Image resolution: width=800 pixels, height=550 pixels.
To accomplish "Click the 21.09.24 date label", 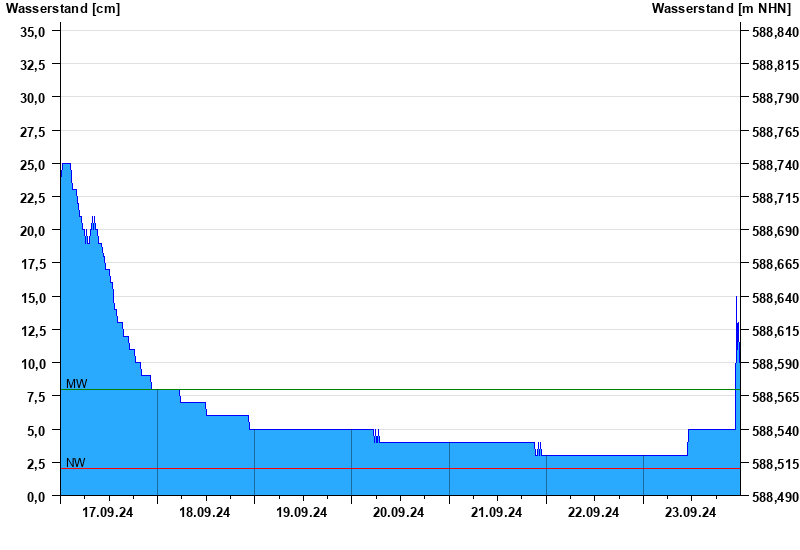I will point(496,512).
